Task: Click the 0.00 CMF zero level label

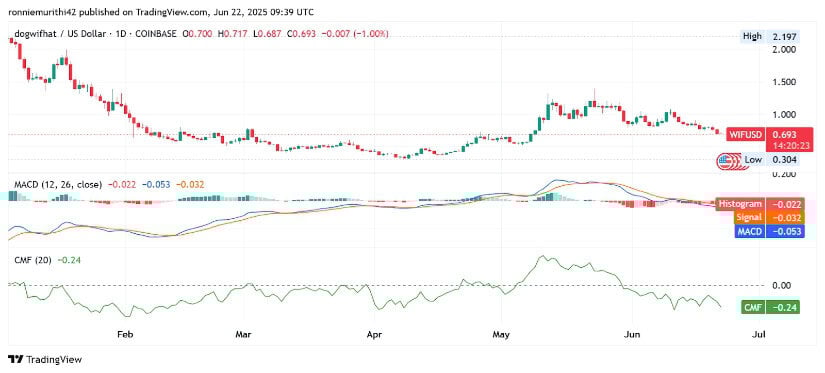Action: click(782, 285)
